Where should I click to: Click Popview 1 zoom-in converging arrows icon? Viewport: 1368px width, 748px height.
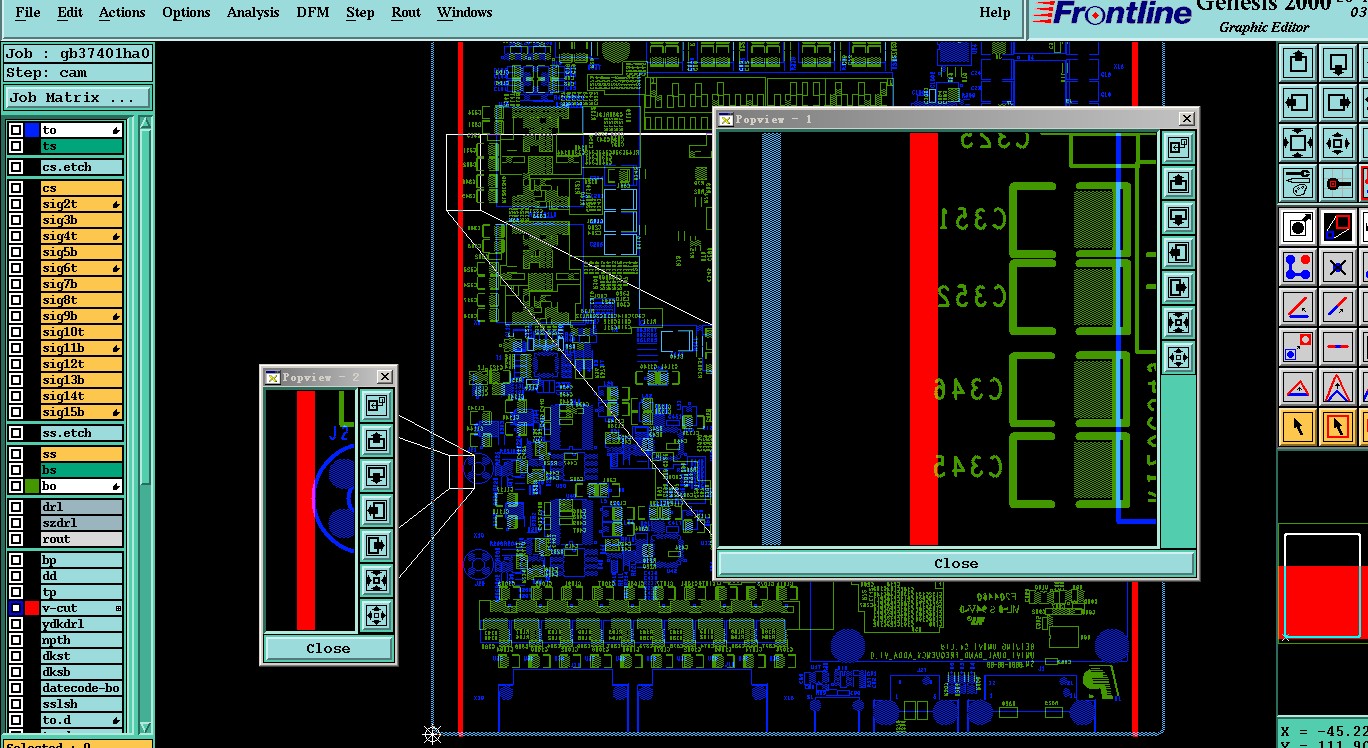[1178, 322]
